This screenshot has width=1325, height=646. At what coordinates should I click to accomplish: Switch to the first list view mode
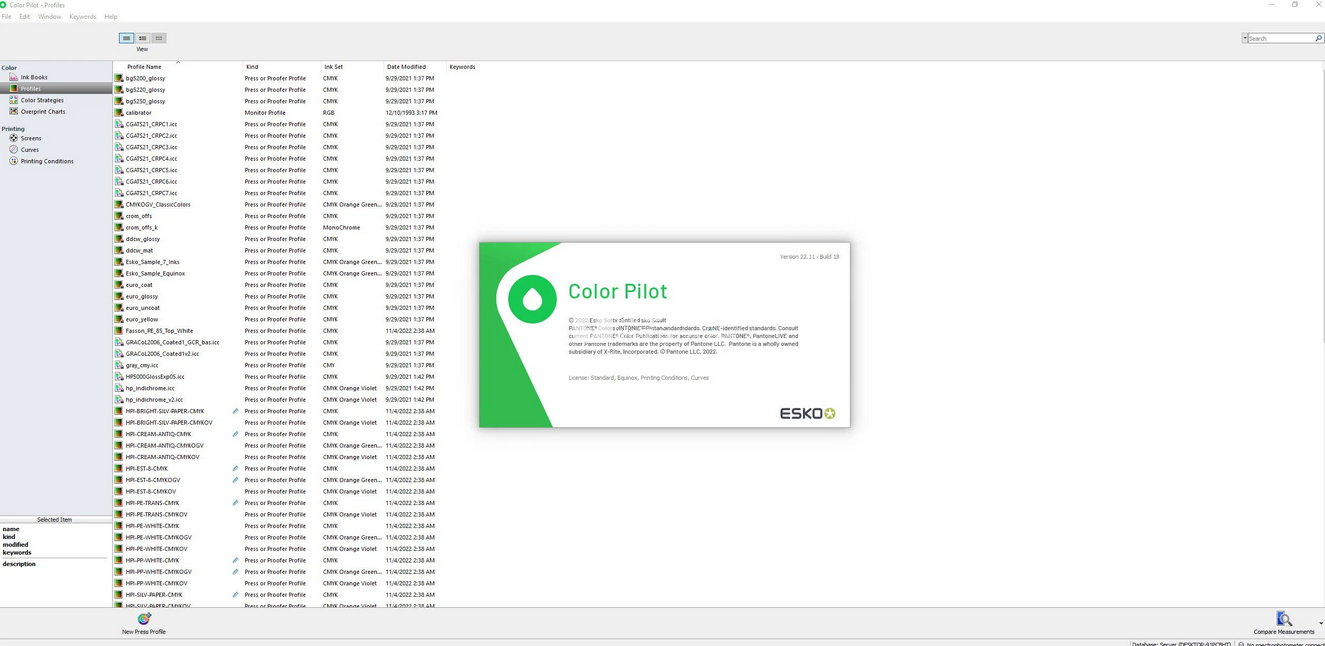pyautogui.click(x=126, y=38)
